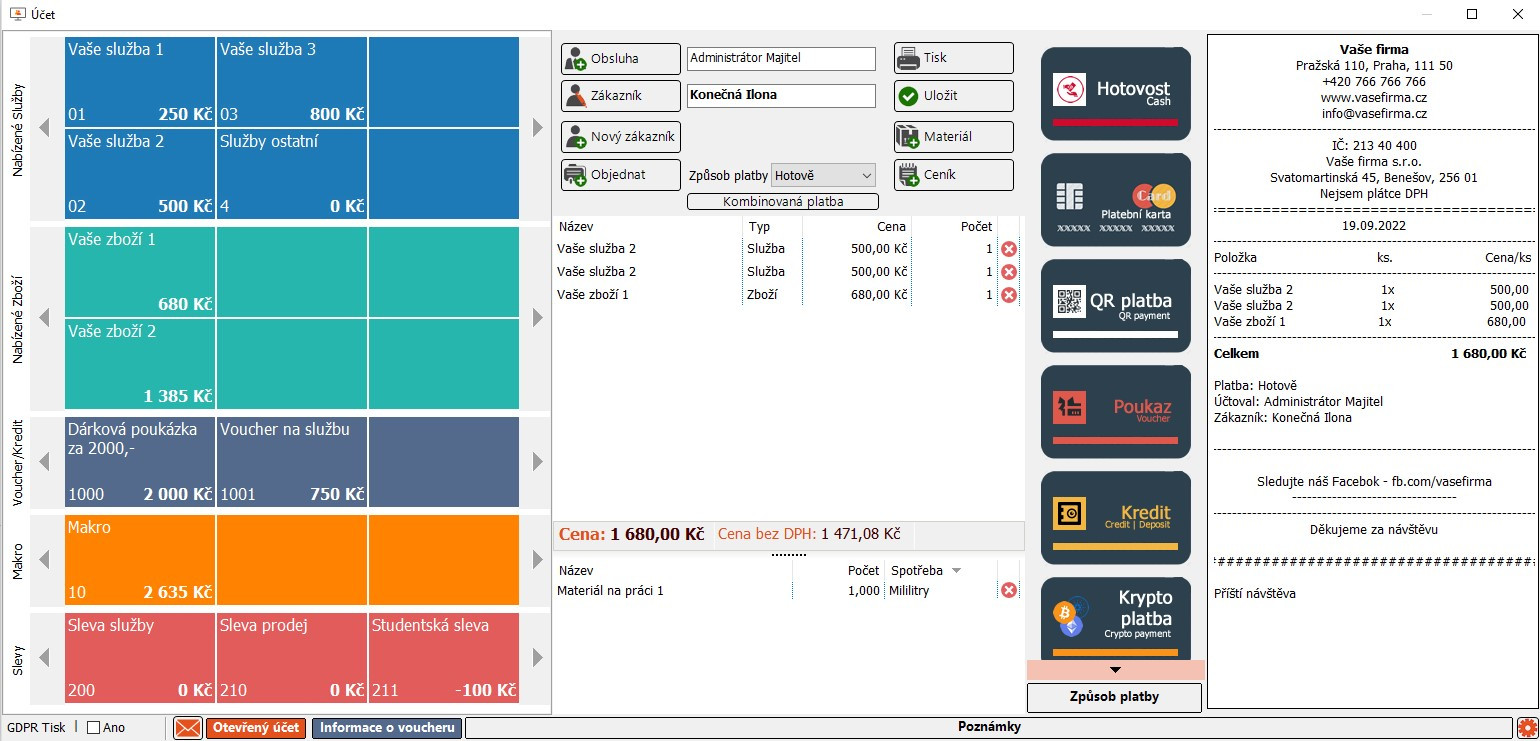
Task: Add Vaše služba 1 for 250 Kč
Action: 140,82
